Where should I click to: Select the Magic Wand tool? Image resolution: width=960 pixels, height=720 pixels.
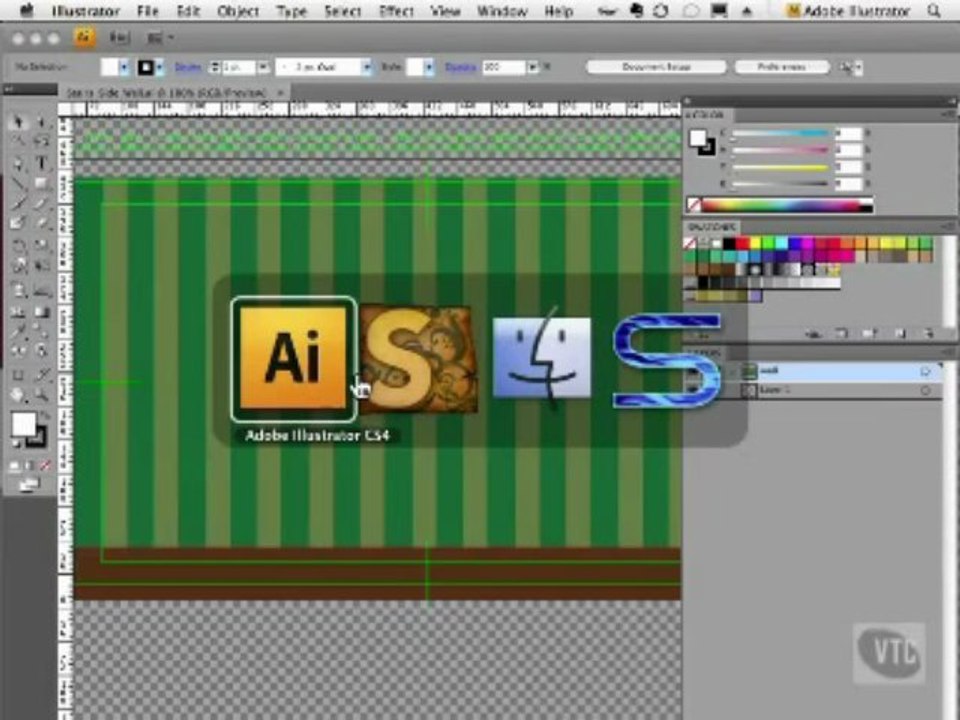[18, 142]
